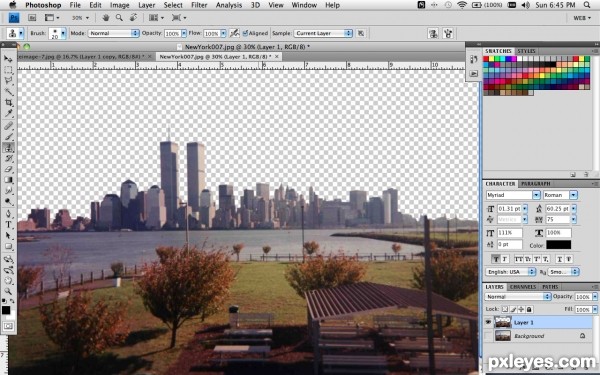
Task: Toggle the Aligned checkbox
Action: (x=245, y=33)
